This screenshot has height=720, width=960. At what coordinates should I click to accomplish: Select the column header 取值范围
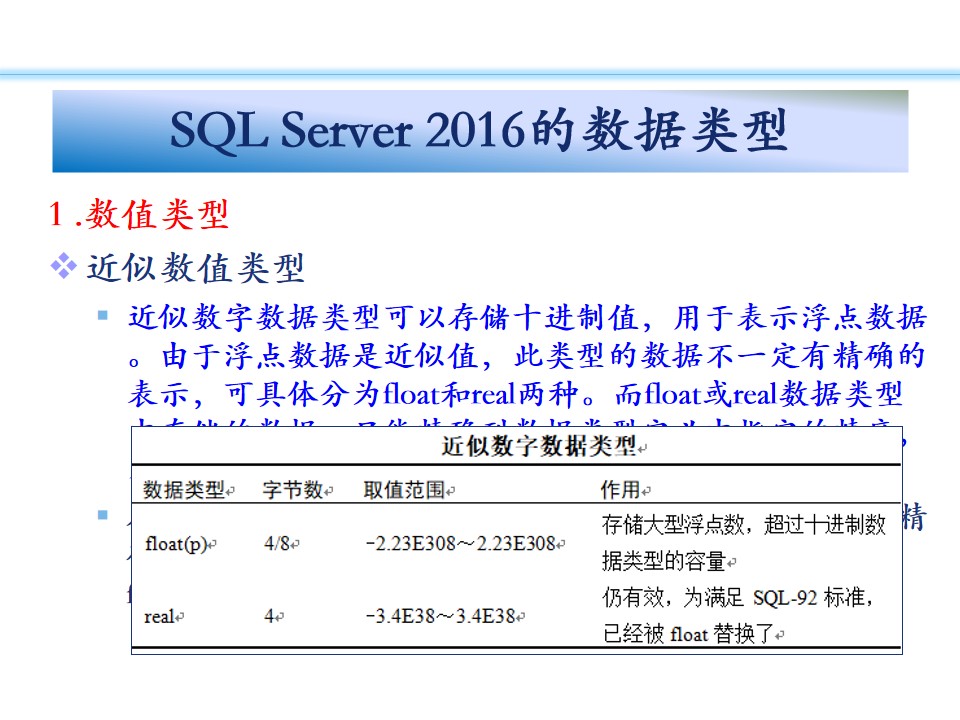point(405,490)
